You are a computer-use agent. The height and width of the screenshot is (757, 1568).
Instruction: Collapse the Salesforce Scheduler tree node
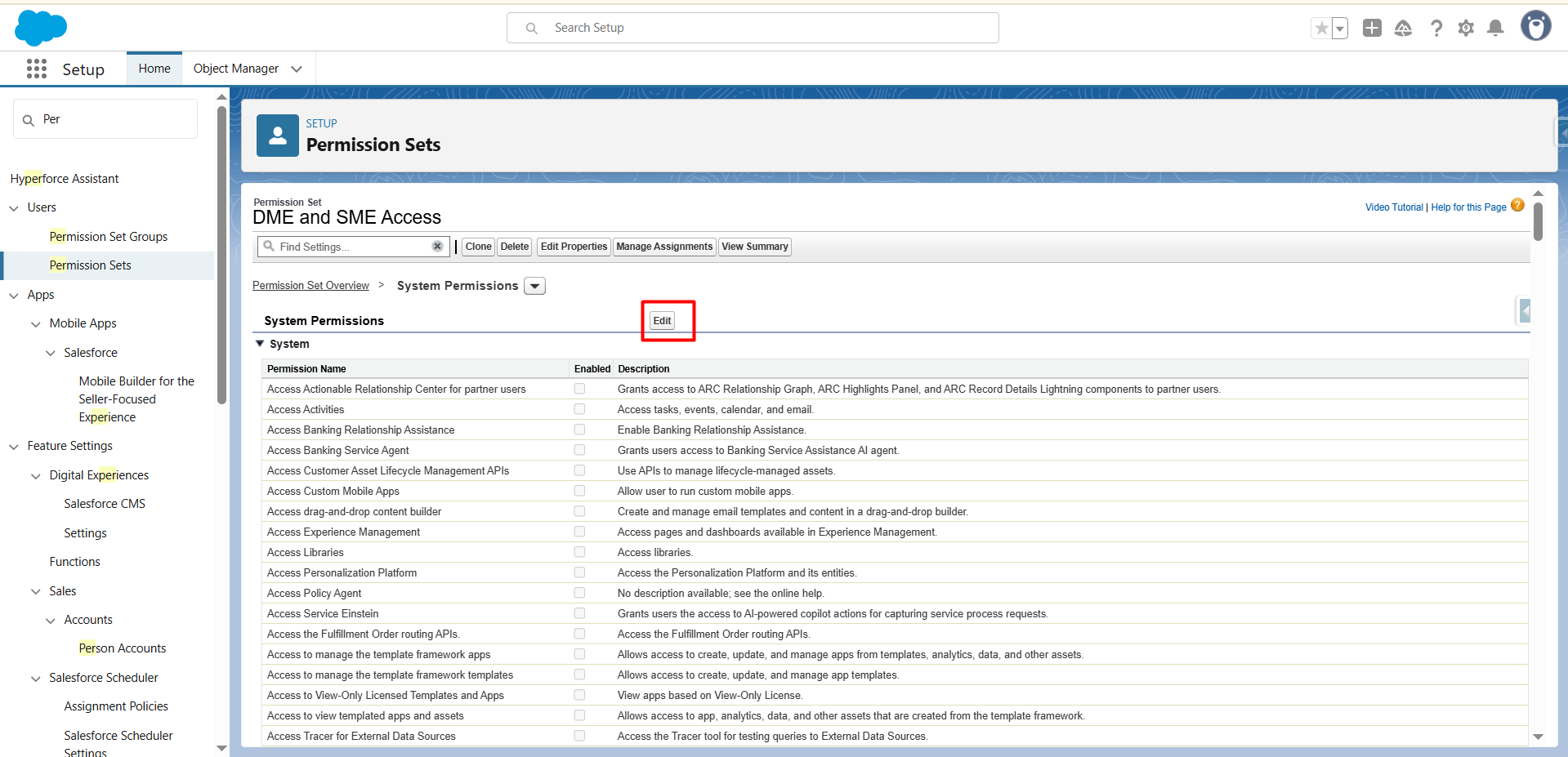coord(36,679)
